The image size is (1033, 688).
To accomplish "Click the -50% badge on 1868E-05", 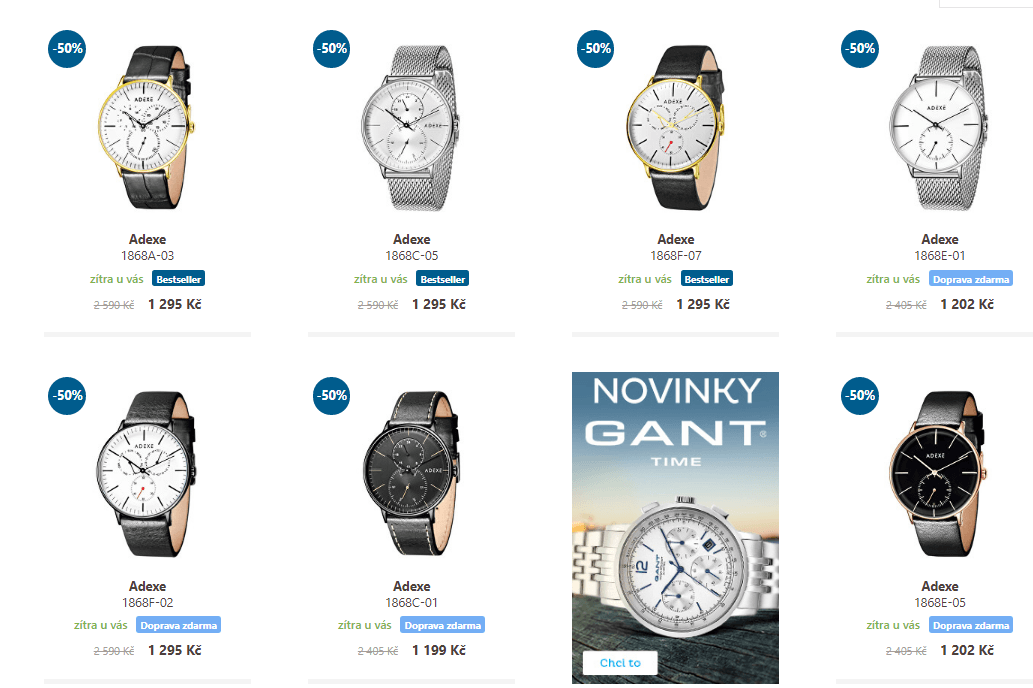I will tap(860, 395).
